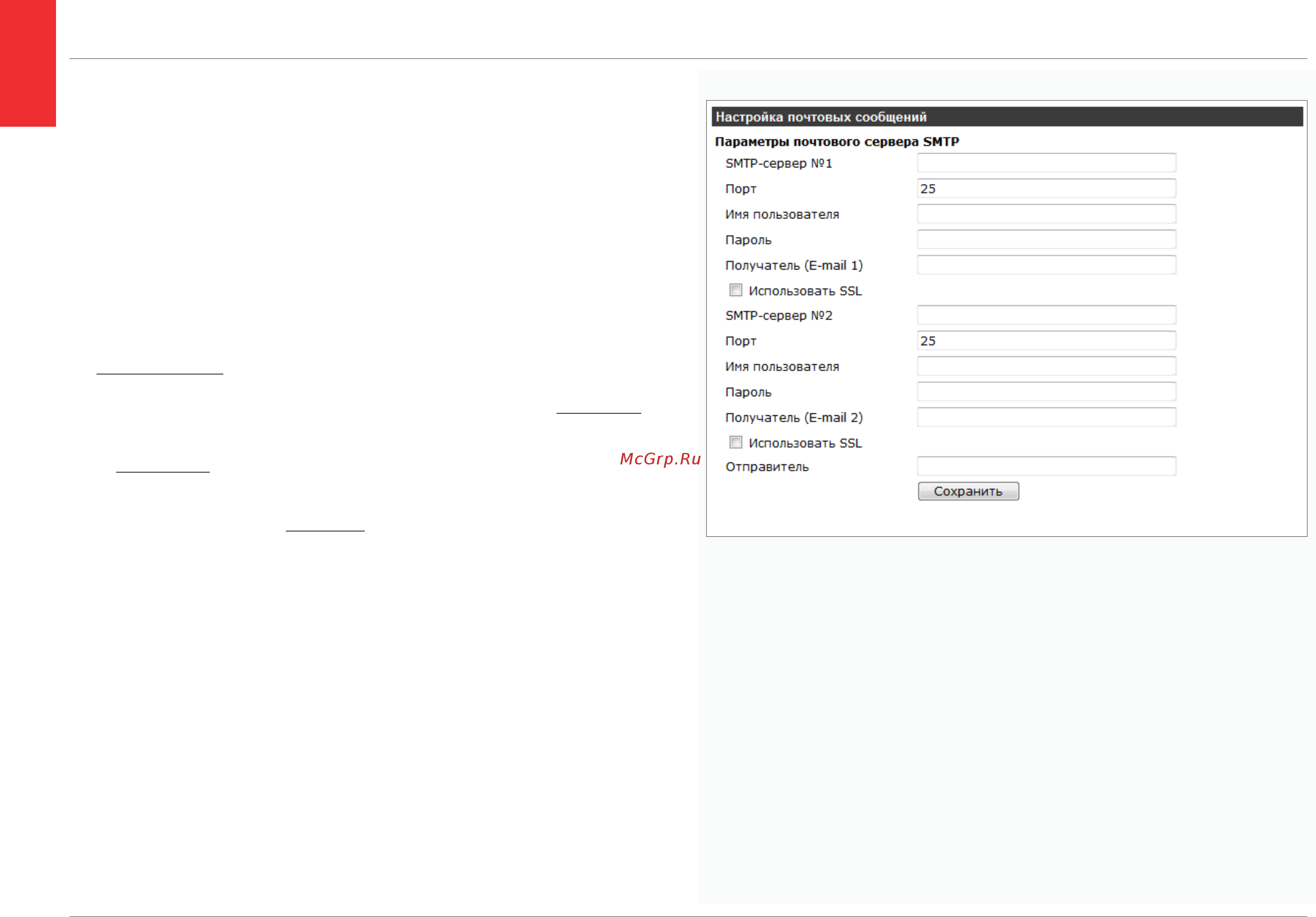The width and height of the screenshot is (1316, 917).
Task: Click the Настройка почтовых сообщений header
Action: (x=1007, y=117)
